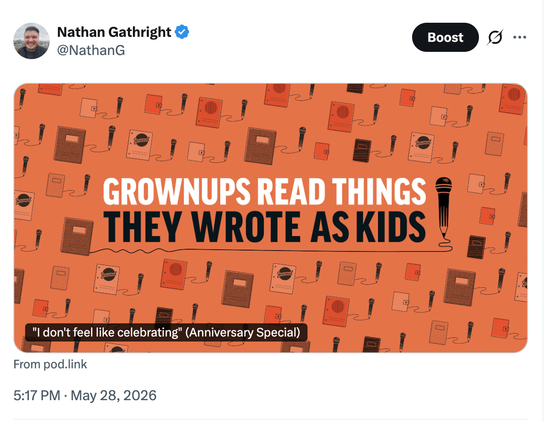This screenshot has height=422, width=545.
Task: Open the orange podcast card image
Action: click(270, 218)
